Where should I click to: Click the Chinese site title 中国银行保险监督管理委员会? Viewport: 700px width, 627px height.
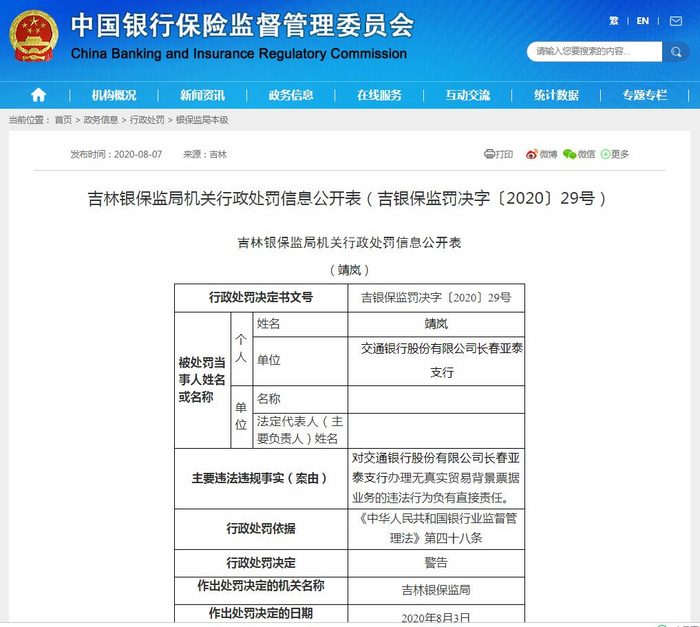pos(242,25)
